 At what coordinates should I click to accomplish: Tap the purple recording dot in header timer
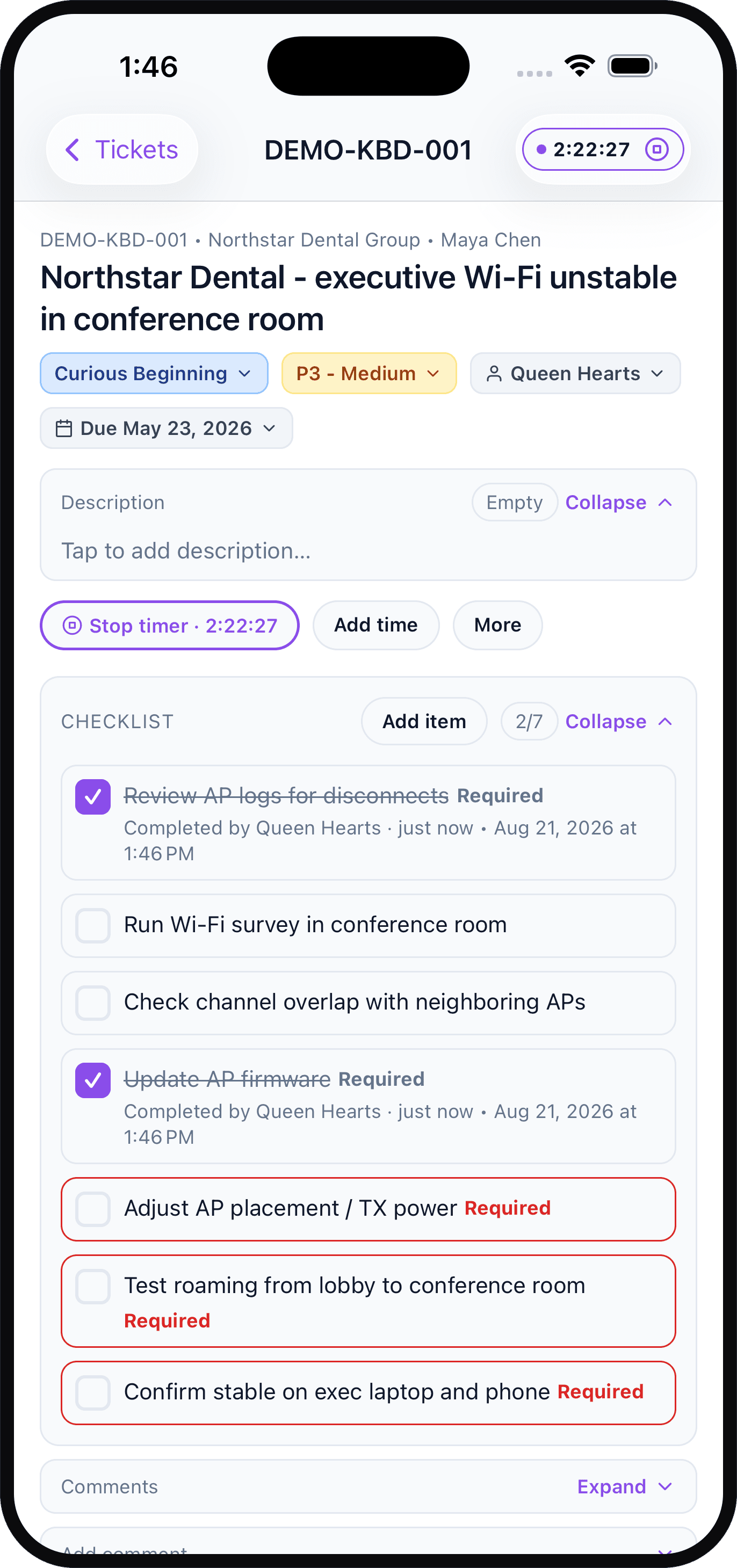541,149
